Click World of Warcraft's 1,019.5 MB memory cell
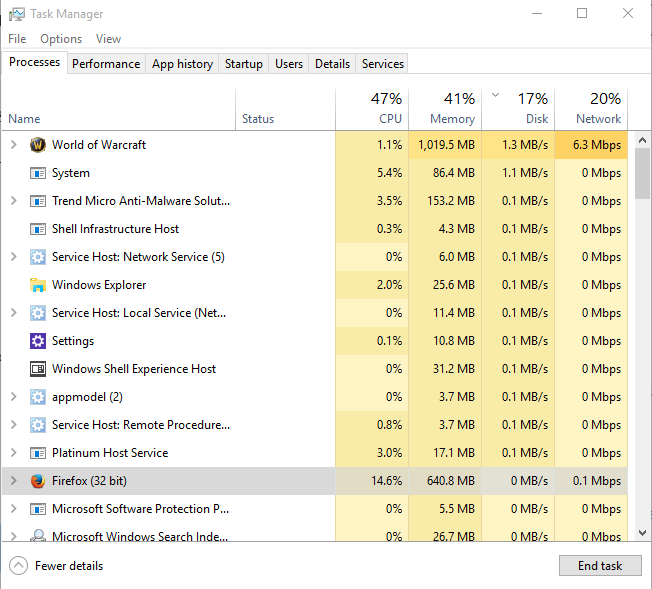This screenshot has width=652, height=589. point(445,145)
